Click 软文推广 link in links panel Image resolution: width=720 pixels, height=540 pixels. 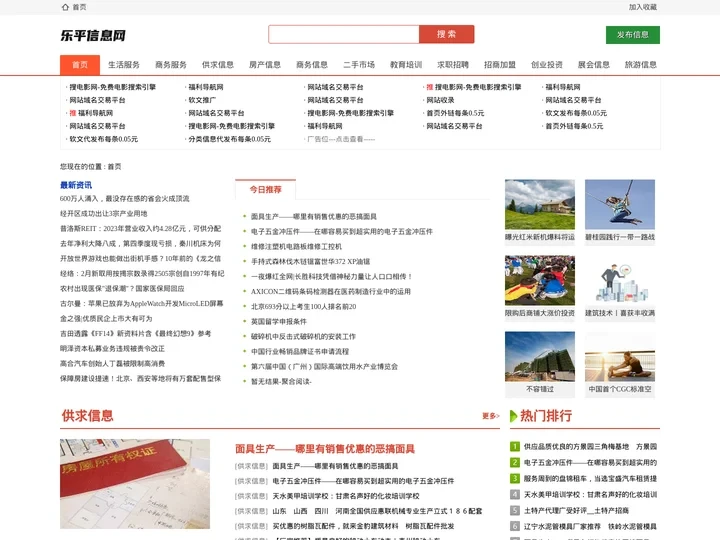coord(202,100)
